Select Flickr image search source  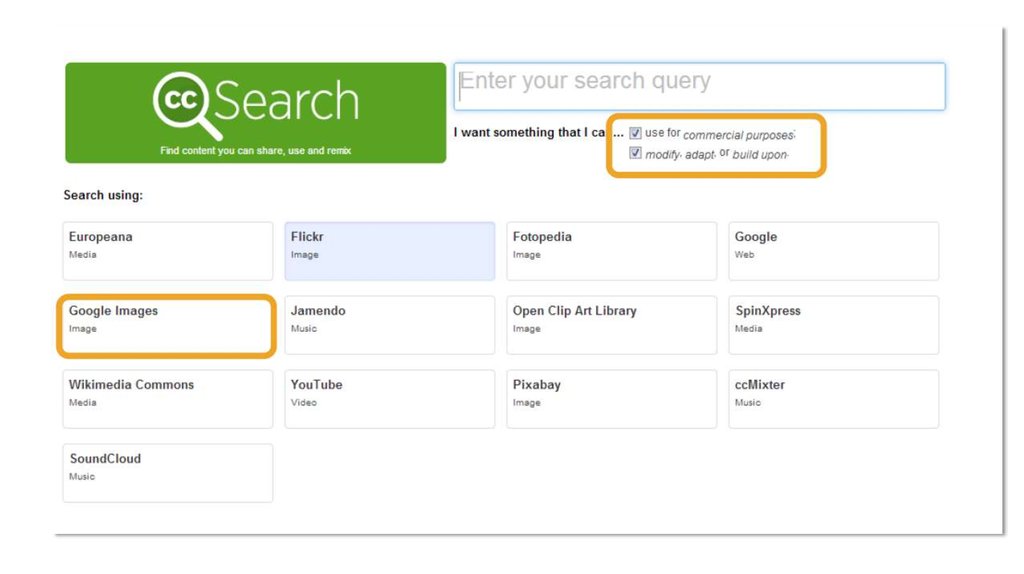(389, 251)
